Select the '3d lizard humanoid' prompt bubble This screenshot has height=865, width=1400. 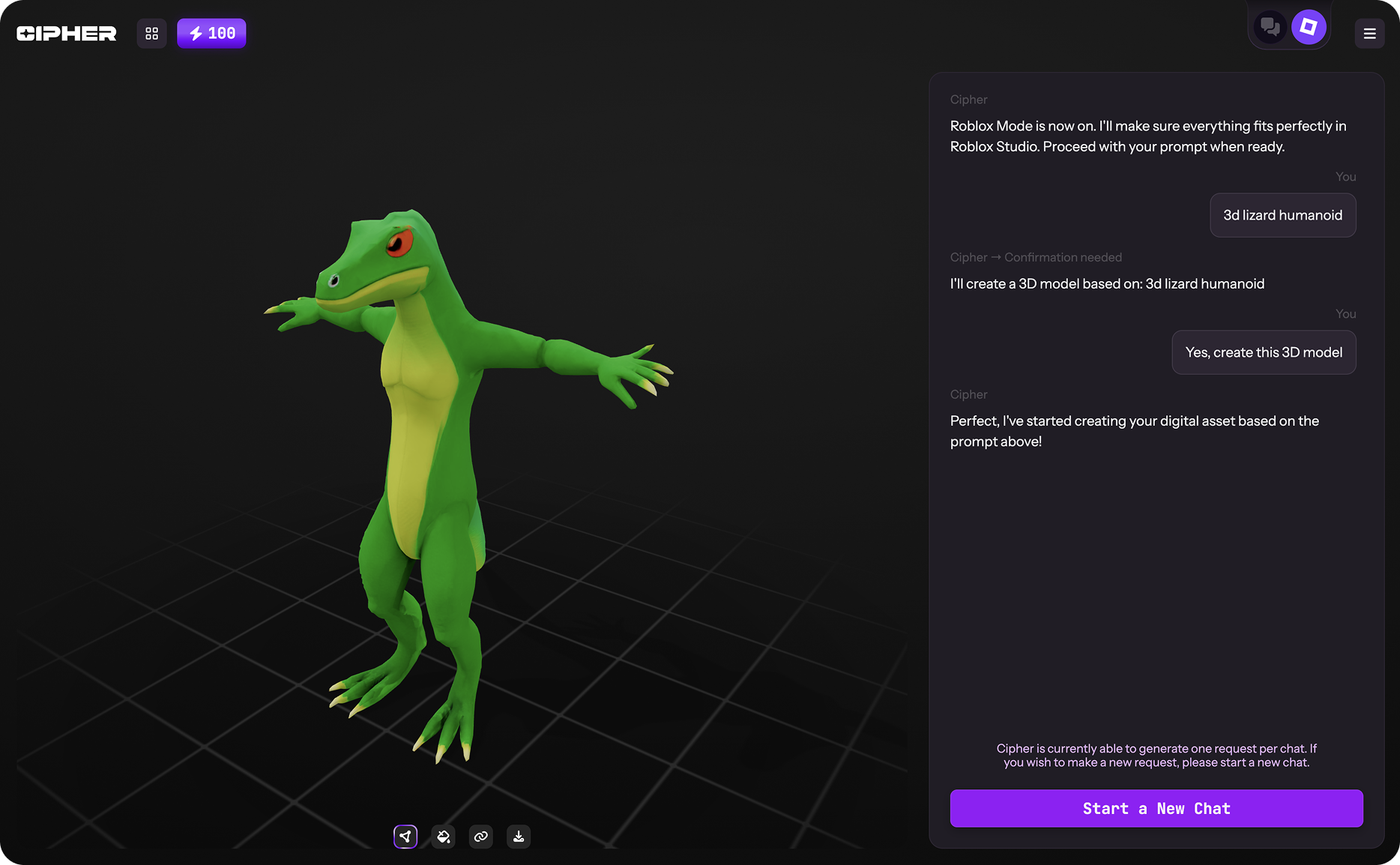[1282, 215]
